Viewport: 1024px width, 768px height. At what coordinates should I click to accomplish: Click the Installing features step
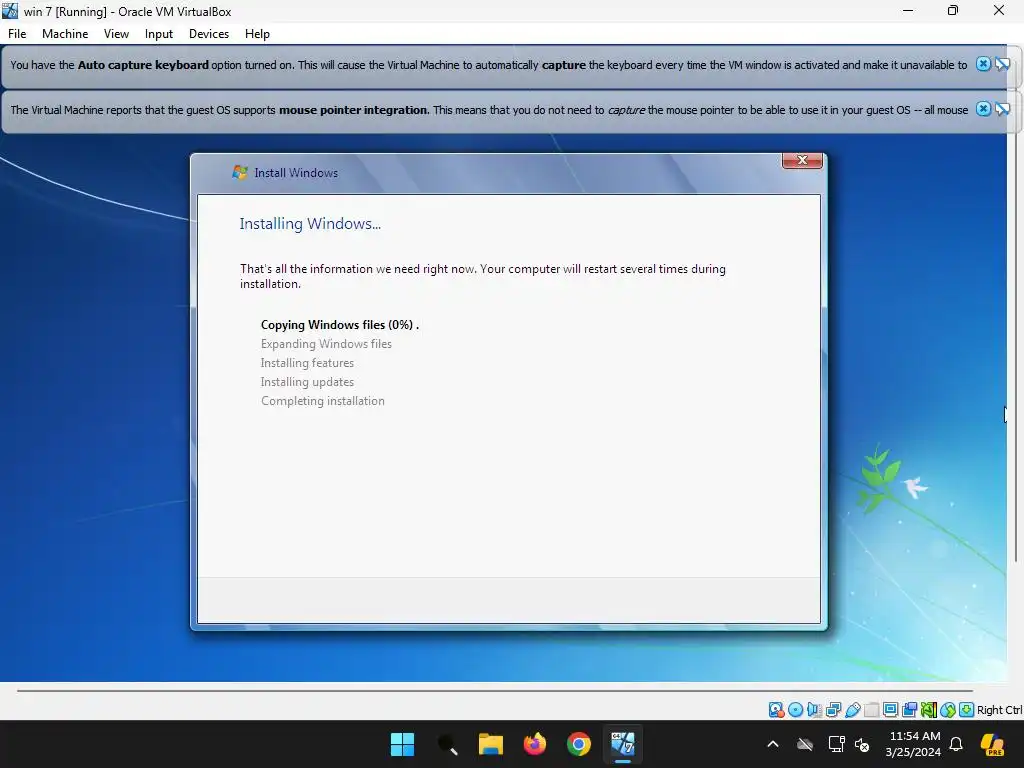click(307, 362)
